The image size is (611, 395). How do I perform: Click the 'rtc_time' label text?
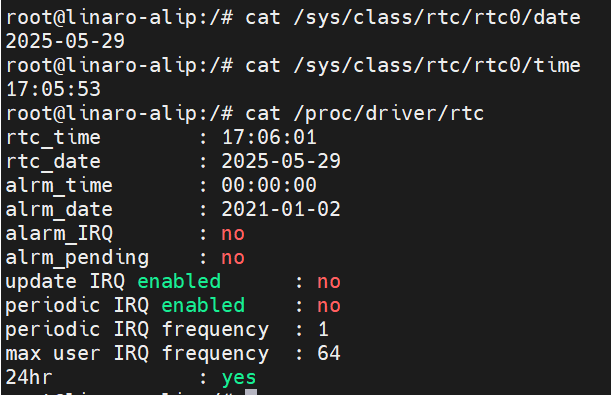point(53,138)
